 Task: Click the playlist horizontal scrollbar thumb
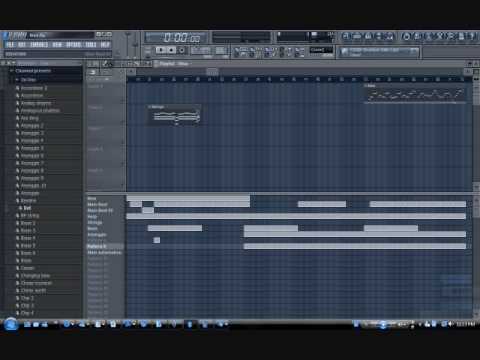point(212,71)
